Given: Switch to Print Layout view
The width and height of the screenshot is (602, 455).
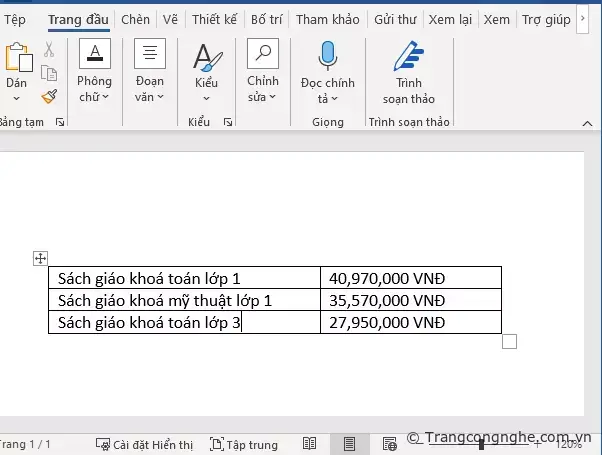Looking at the screenshot, I should click(x=349, y=443).
